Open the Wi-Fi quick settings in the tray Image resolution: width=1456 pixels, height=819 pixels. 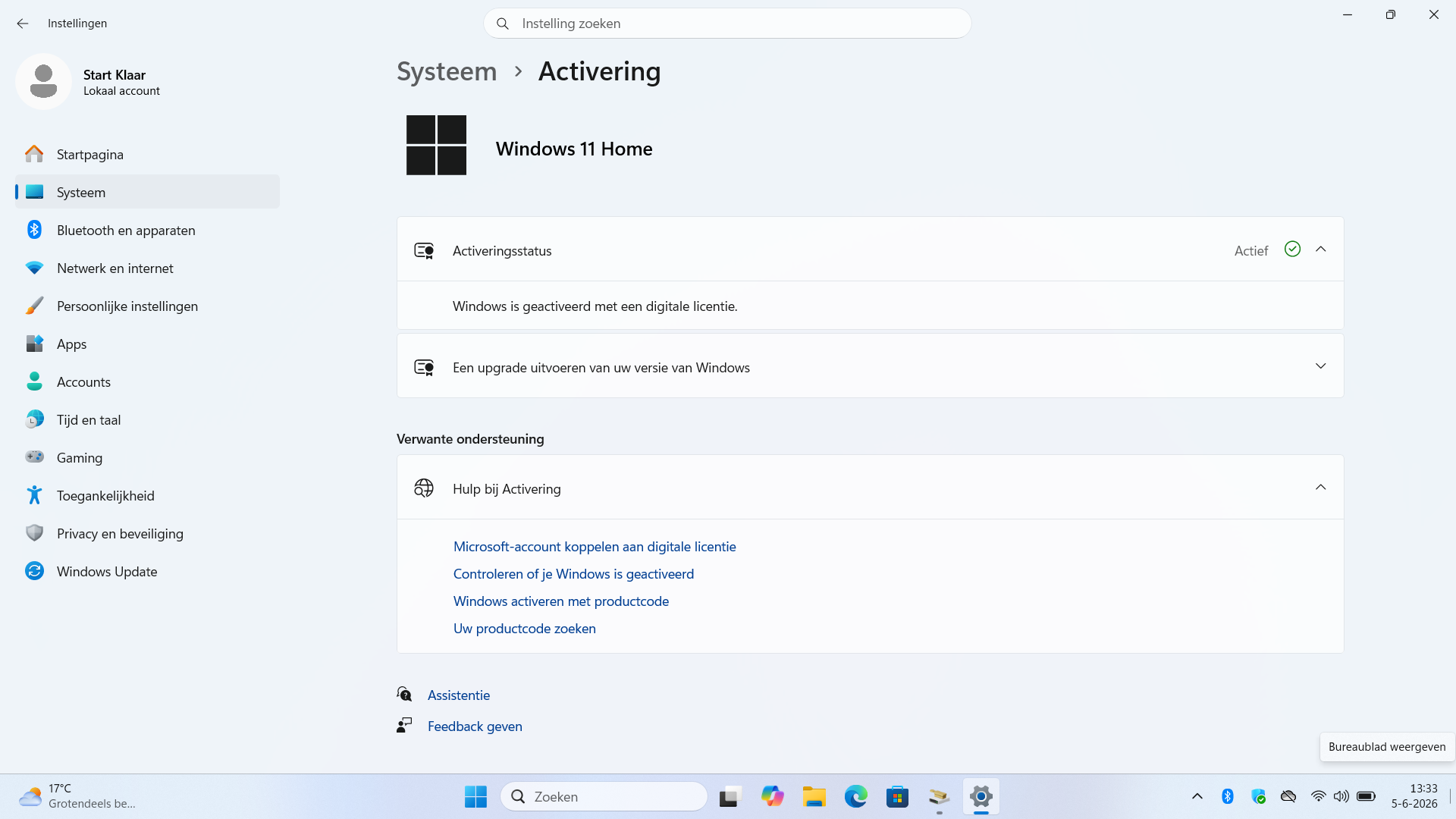(x=1319, y=796)
